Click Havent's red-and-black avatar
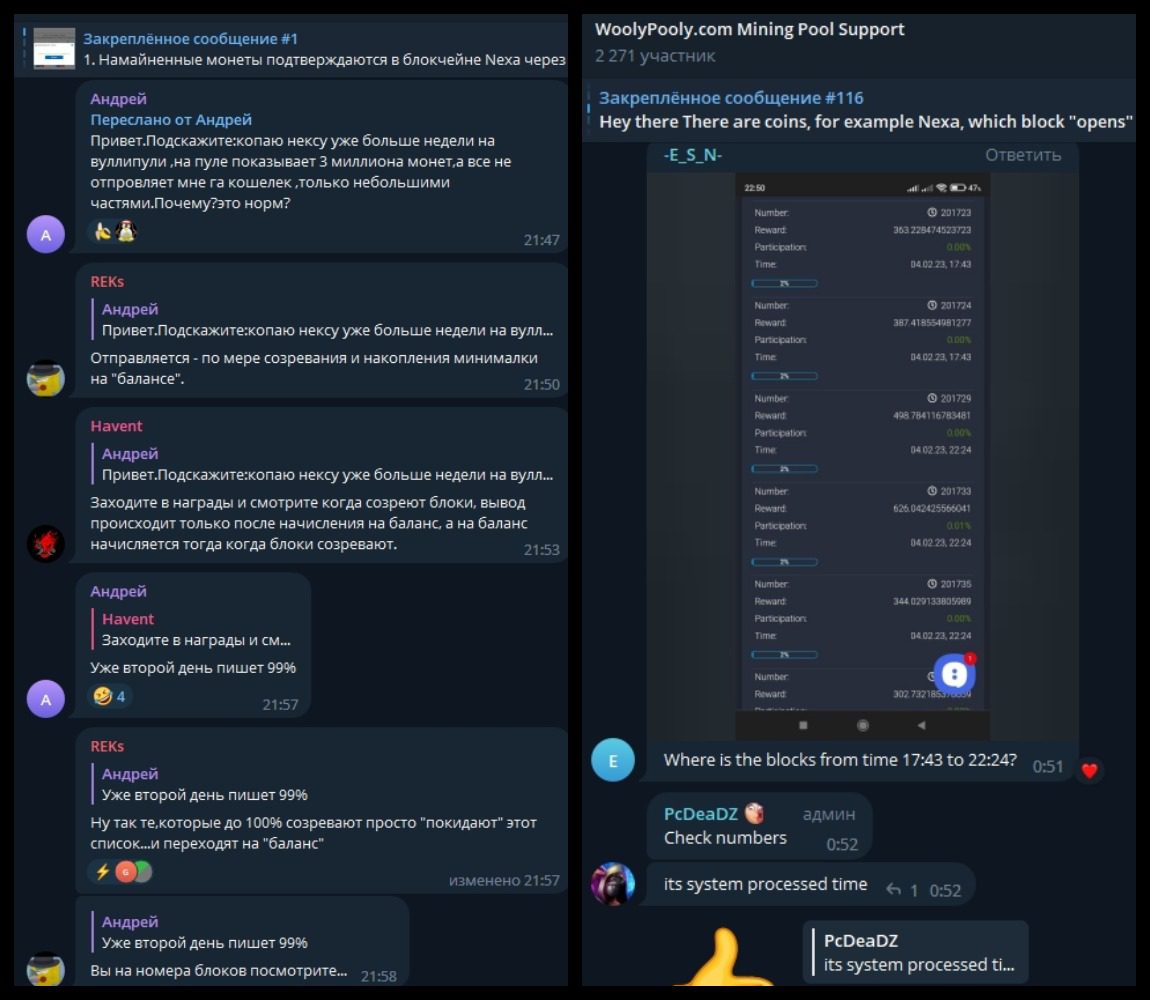Viewport: 1150px width, 1000px height. tap(45, 544)
